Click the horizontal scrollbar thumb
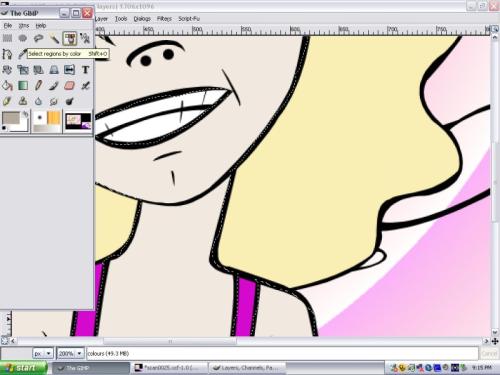 170,341
